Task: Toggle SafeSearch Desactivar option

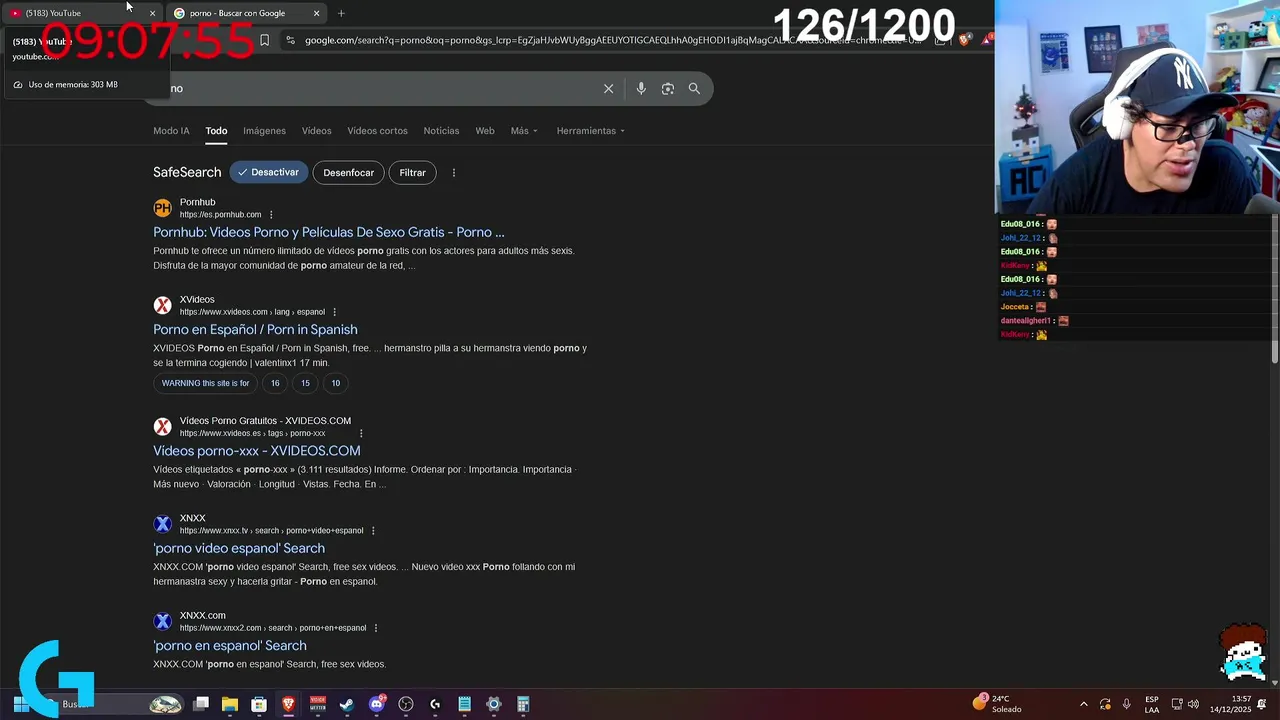Action: pos(269,172)
